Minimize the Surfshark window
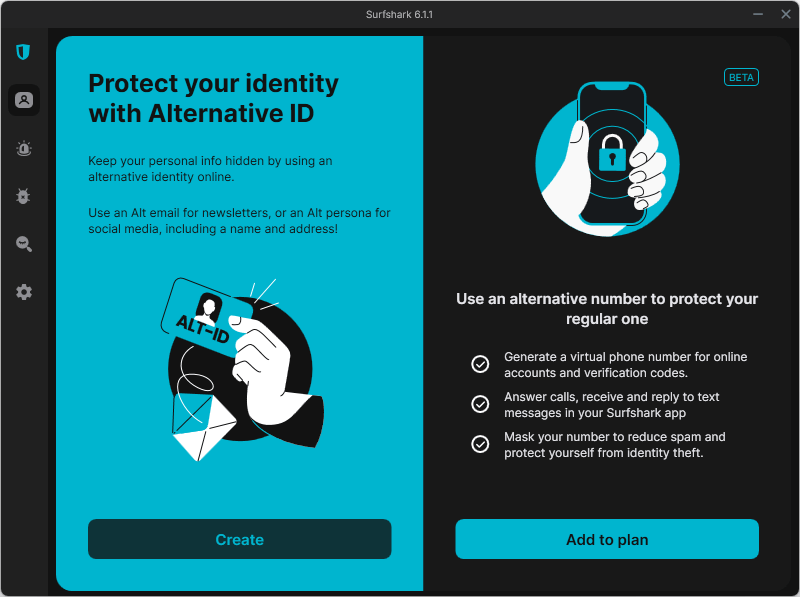800x597 pixels. tap(758, 14)
